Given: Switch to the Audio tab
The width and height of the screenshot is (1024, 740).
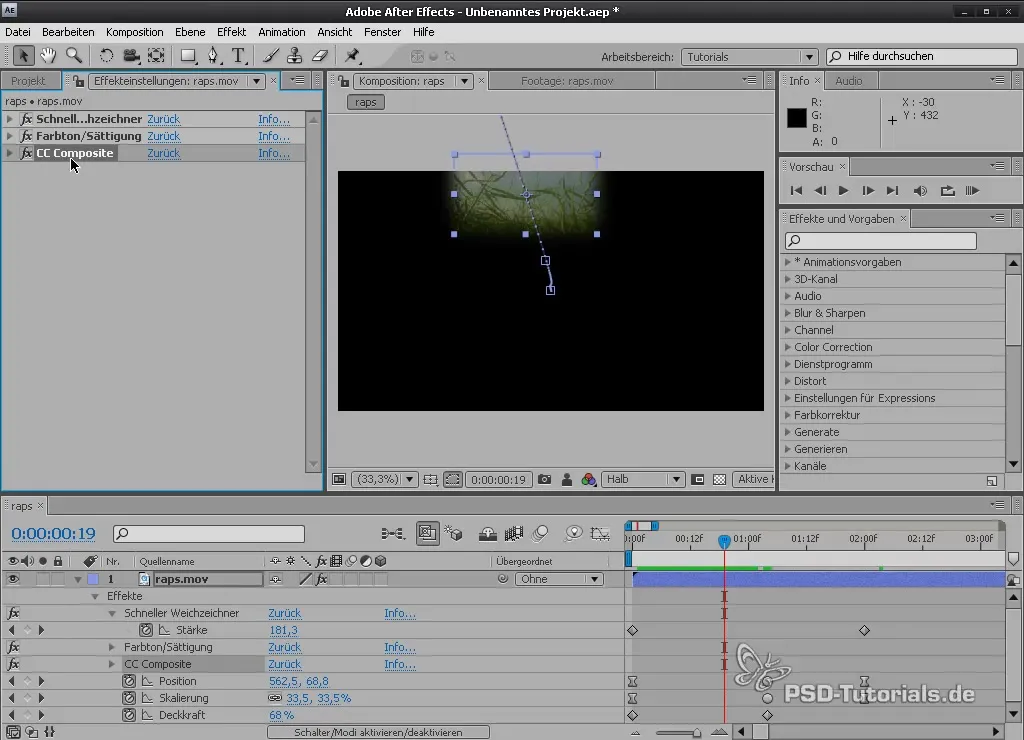Looking at the screenshot, I should coord(848,81).
